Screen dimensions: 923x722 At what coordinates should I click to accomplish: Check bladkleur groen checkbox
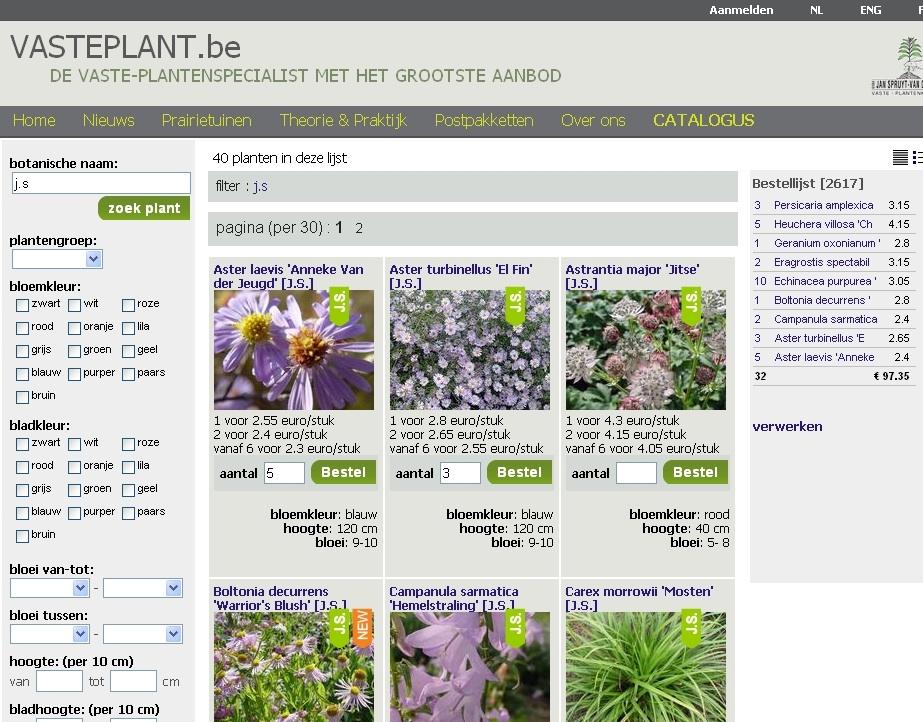click(x=74, y=490)
